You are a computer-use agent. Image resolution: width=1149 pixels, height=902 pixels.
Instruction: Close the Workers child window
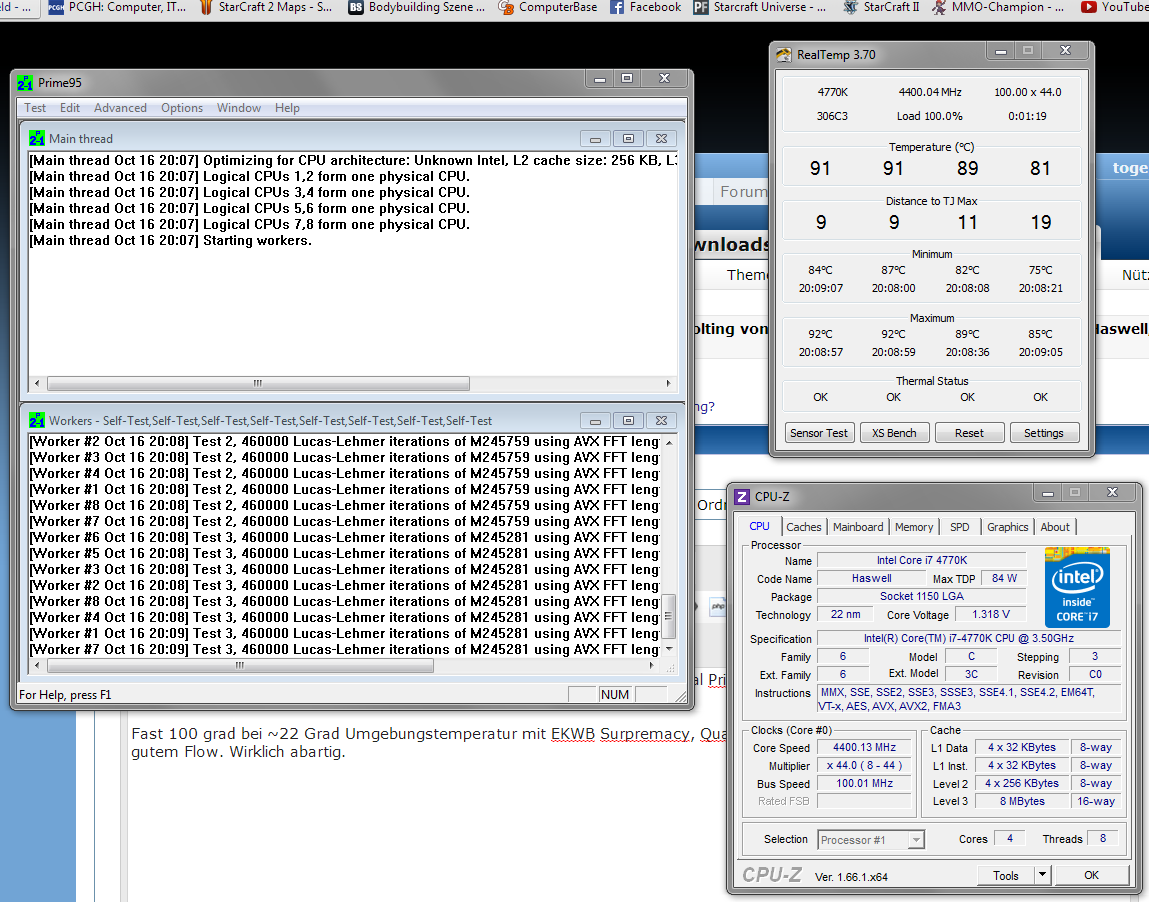[x=662, y=421]
